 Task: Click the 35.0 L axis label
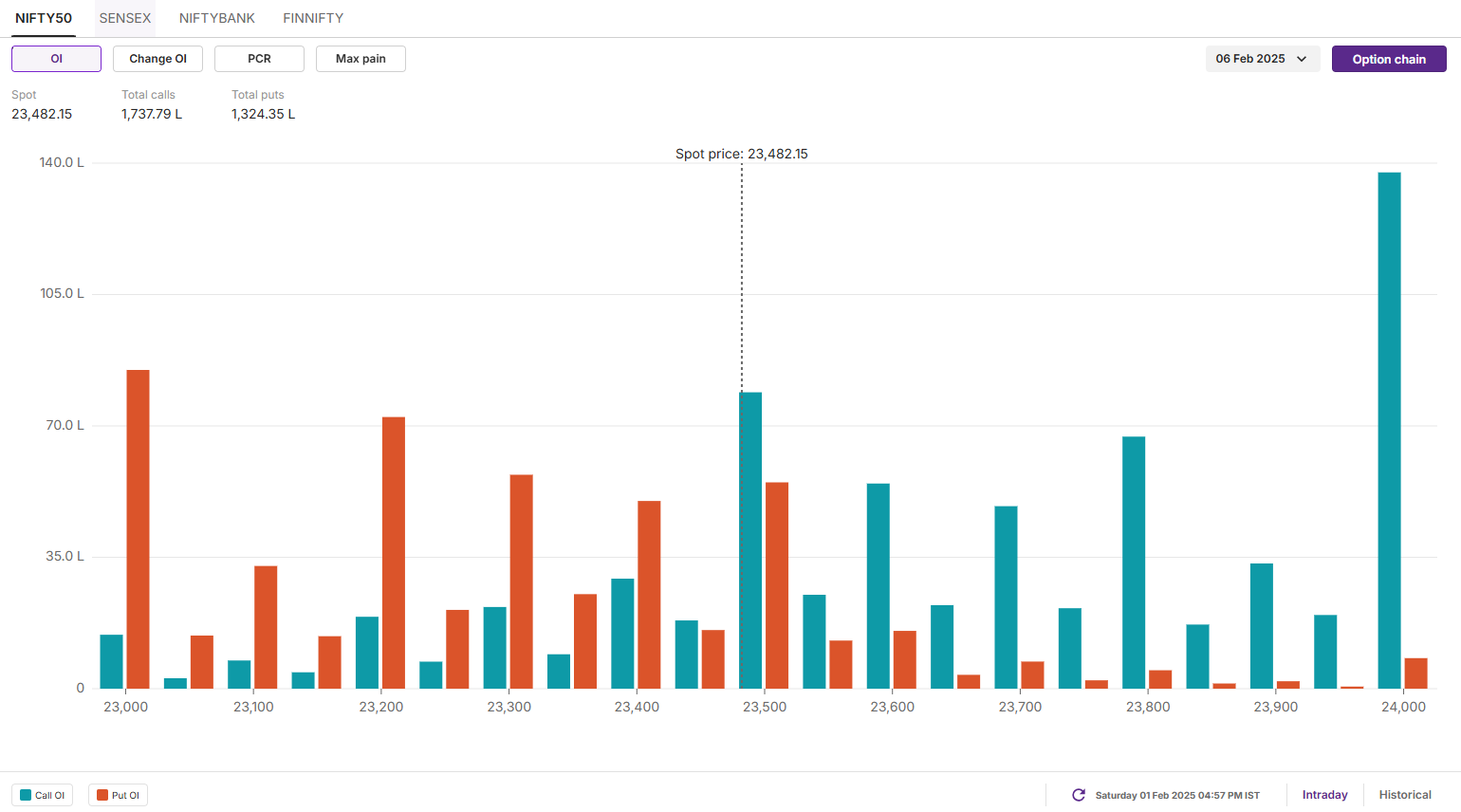click(x=65, y=556)
